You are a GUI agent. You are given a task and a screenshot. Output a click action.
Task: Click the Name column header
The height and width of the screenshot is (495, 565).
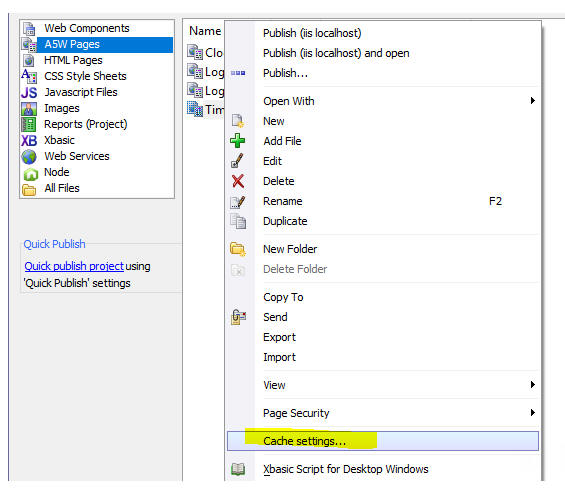tap(205, 31)
